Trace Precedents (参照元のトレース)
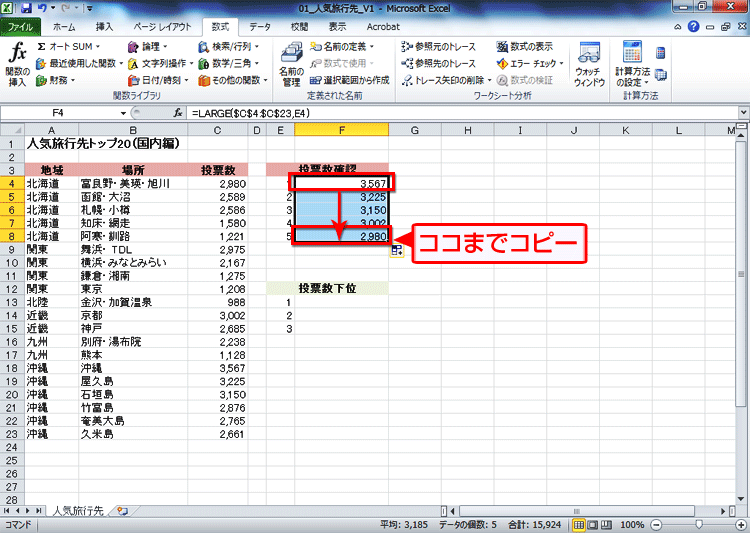 [438, 46]
